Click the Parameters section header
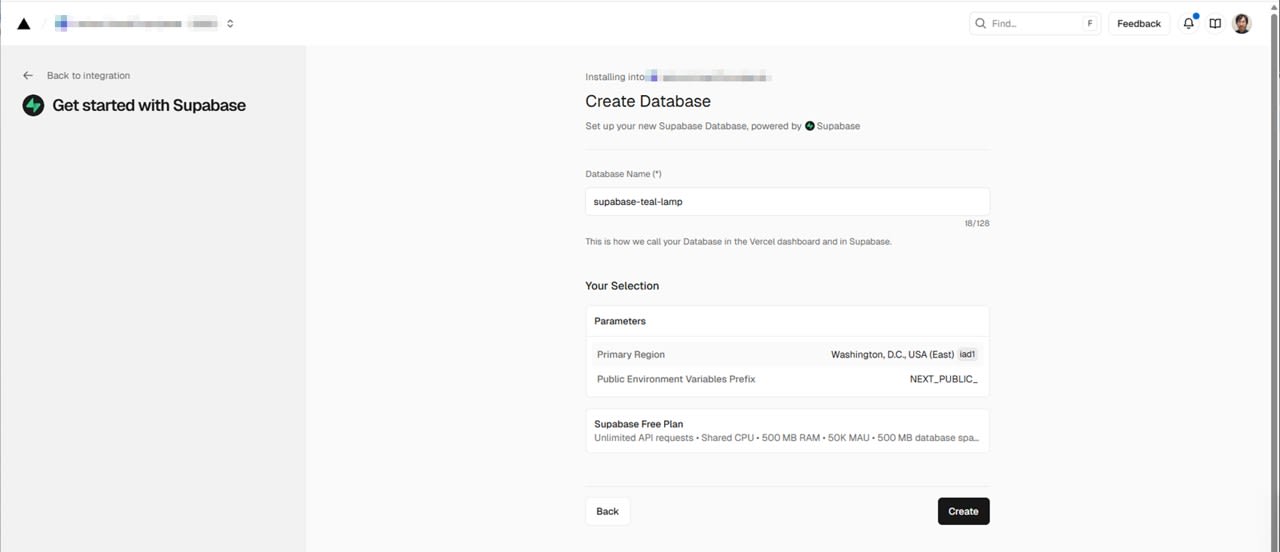 620,321
